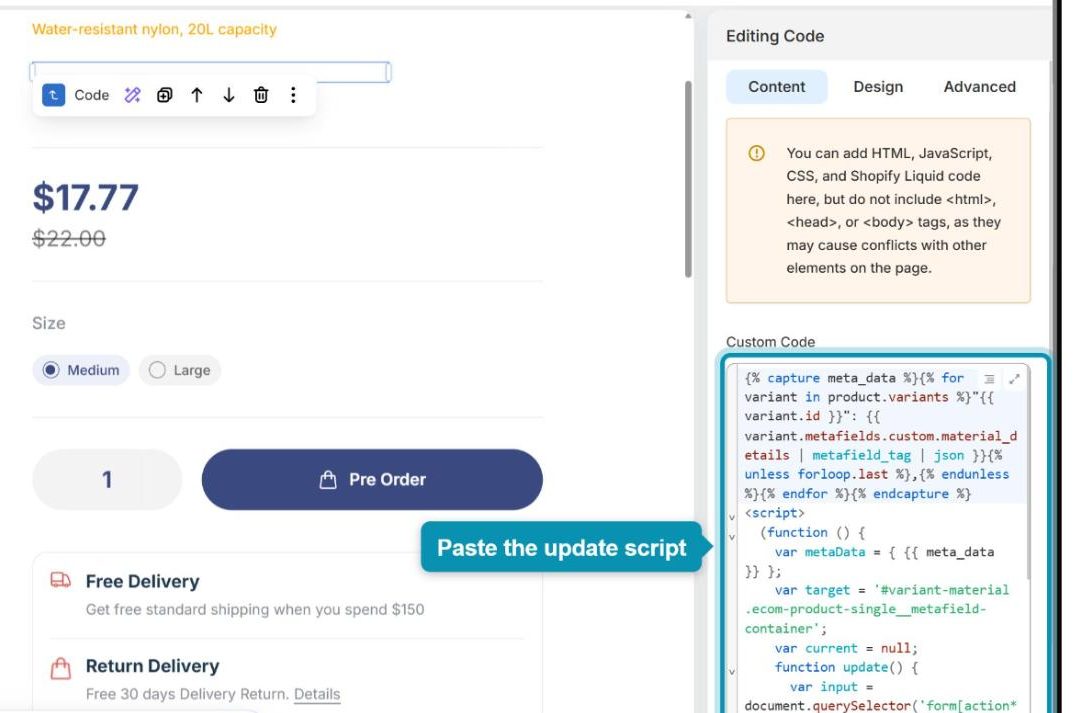Click the Water-resistant nylon description text
The height and width of the screenshot is (713, 1082).
(x=155, y=29)
